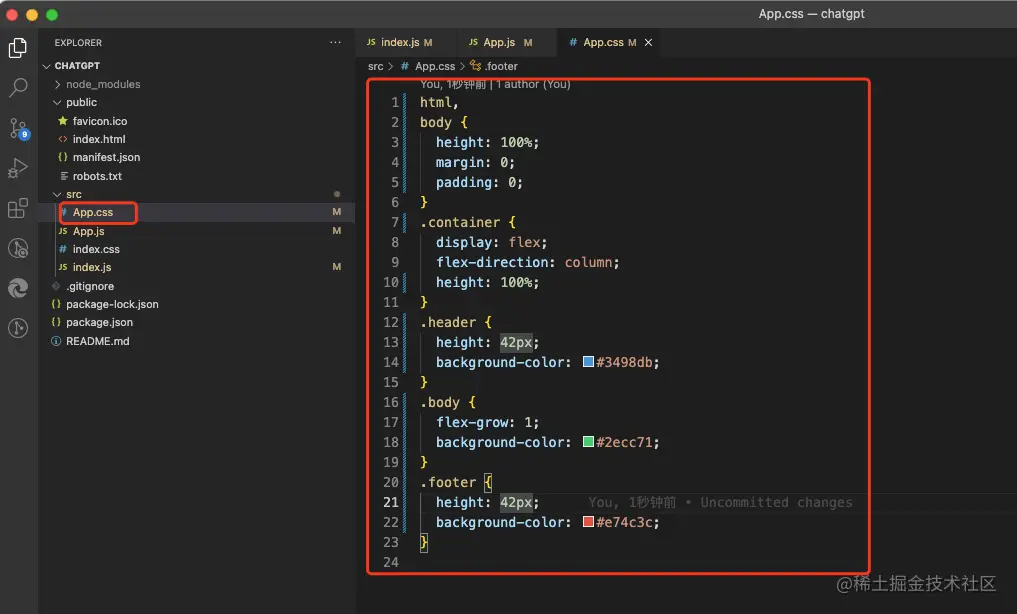
Task: Open index.html file
Action: tap(99, 139)
